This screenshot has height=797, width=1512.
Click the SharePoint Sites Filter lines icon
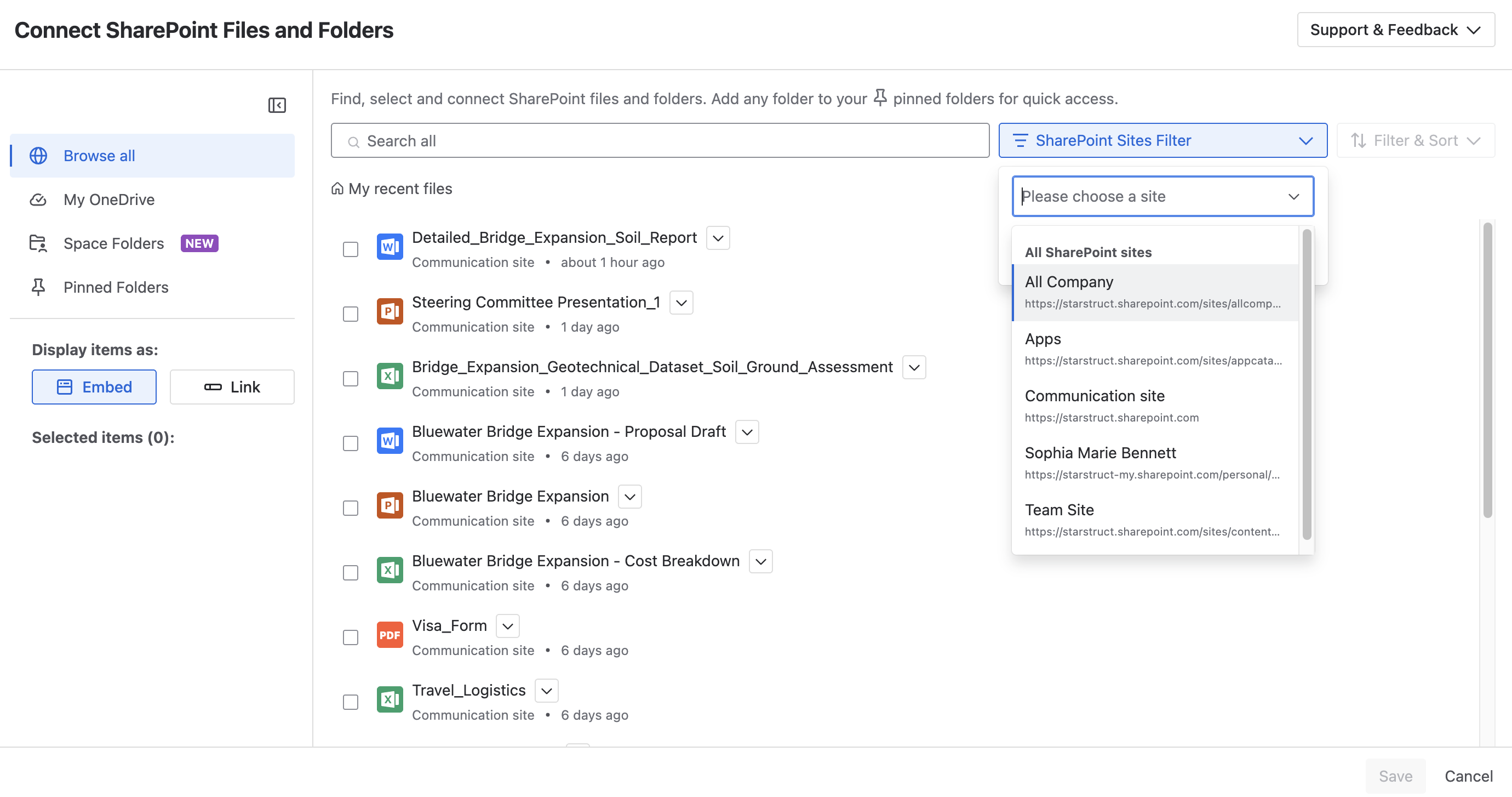coord(1020,140)
